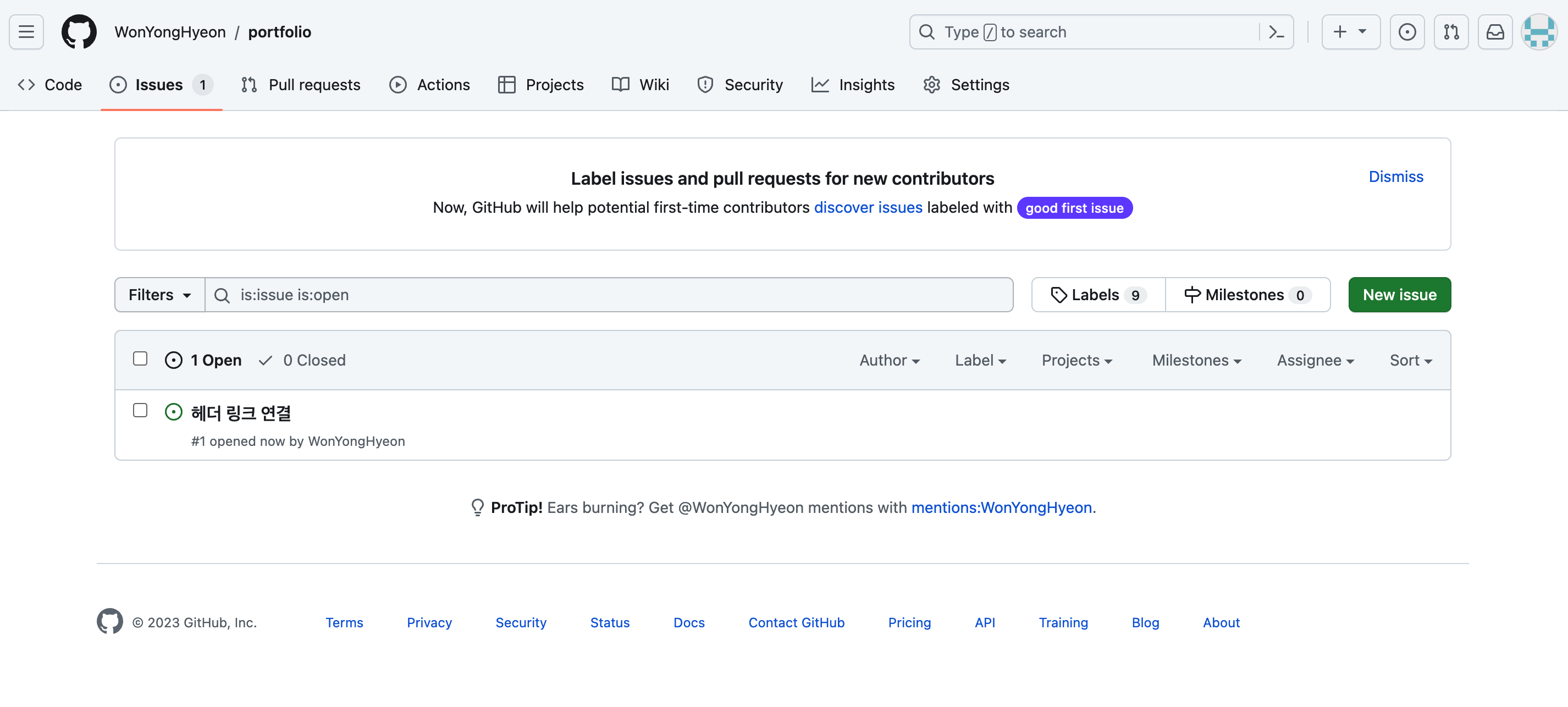Open the footer API link

tap(985, 622)
